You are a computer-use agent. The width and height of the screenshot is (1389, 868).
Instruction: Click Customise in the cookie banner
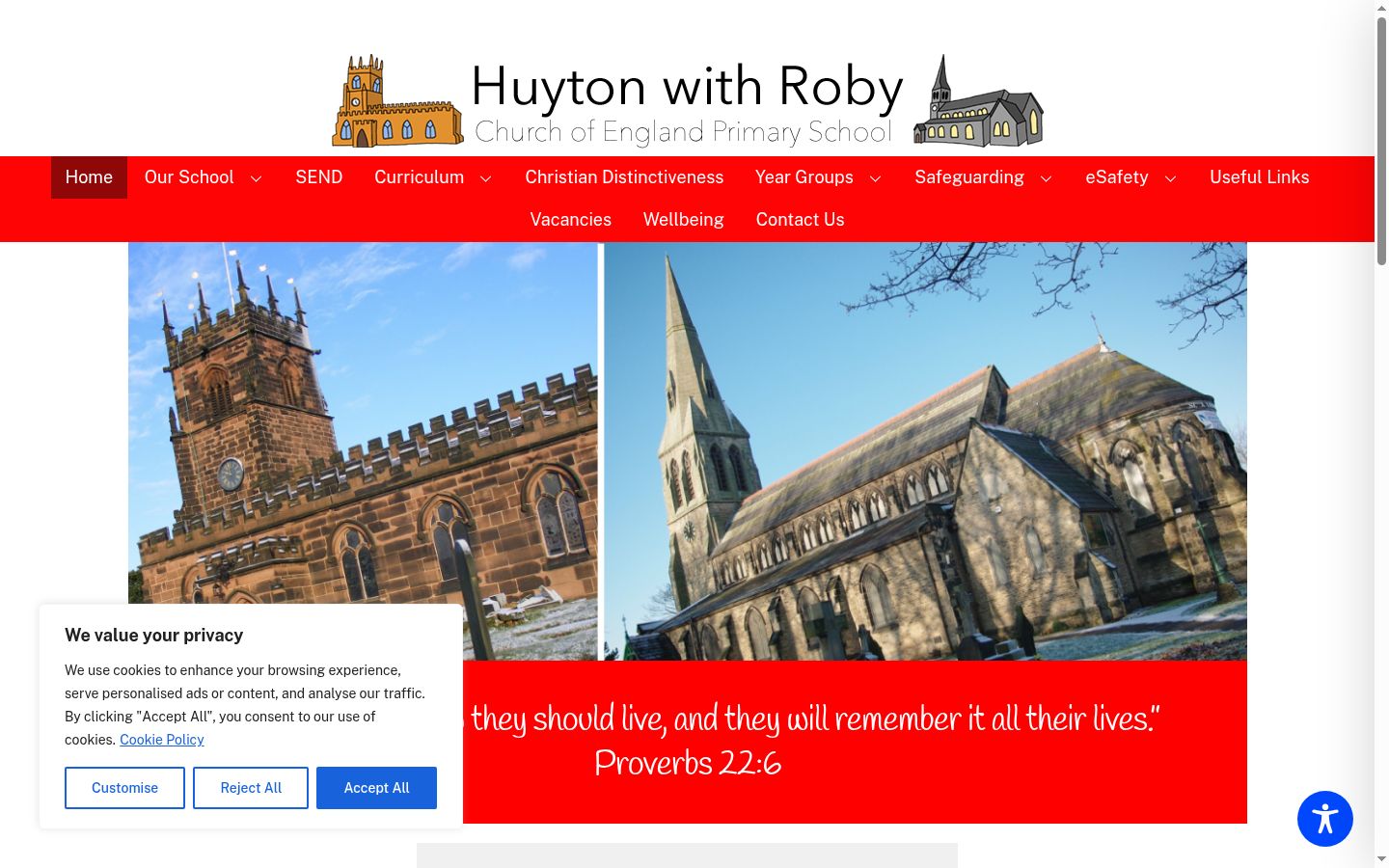[124, 788]
